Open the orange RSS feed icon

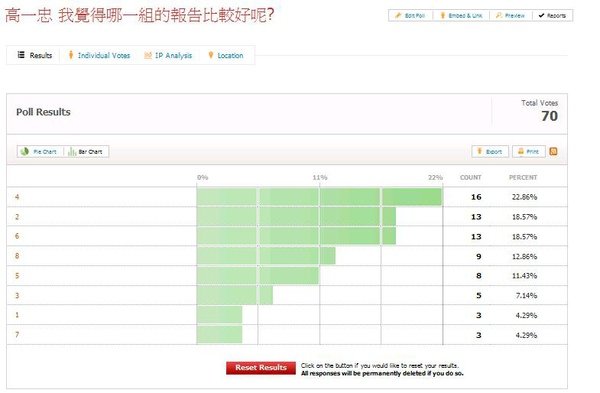[x=553, y=152]
